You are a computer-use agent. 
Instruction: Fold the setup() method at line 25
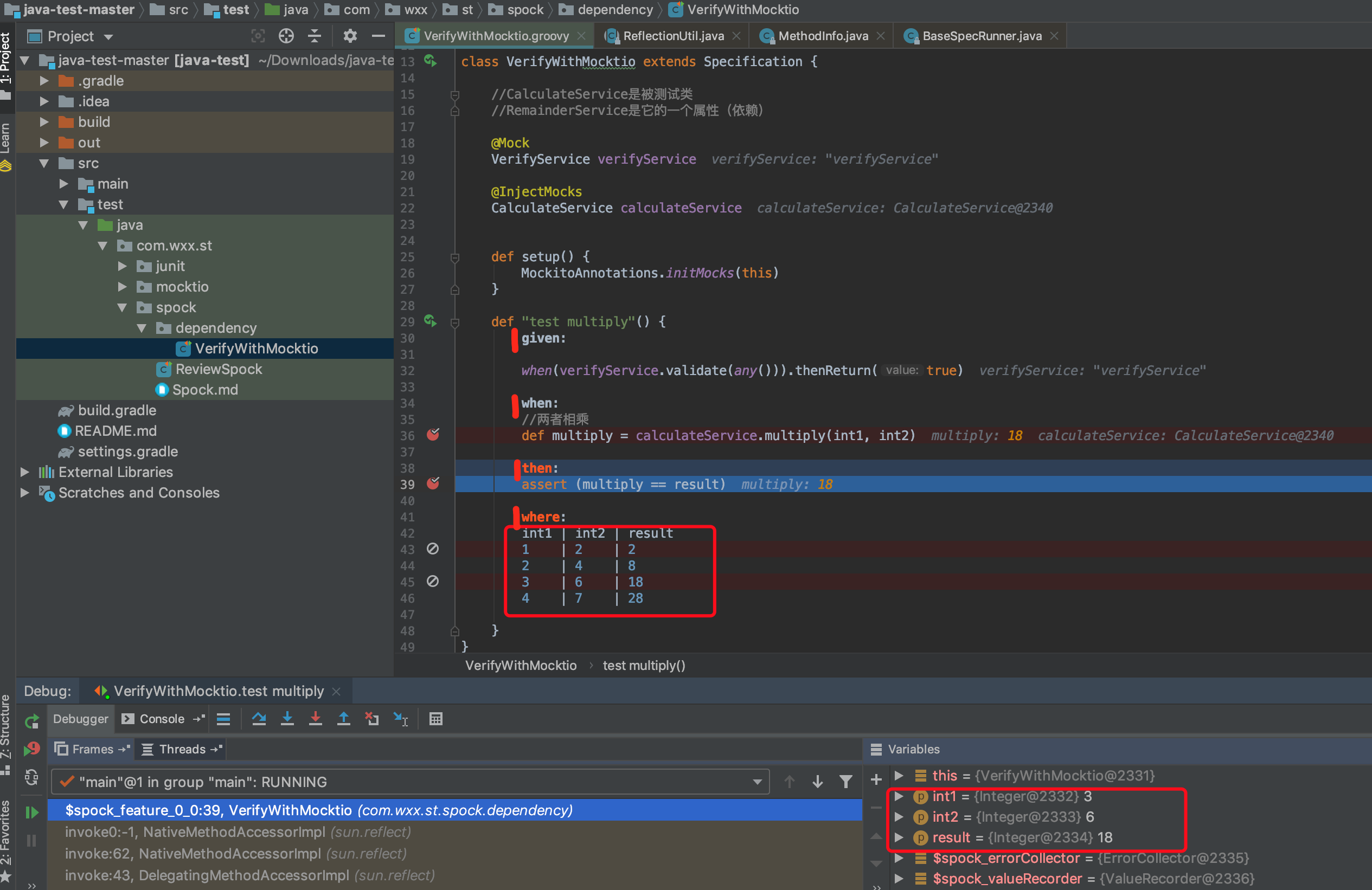455,257
